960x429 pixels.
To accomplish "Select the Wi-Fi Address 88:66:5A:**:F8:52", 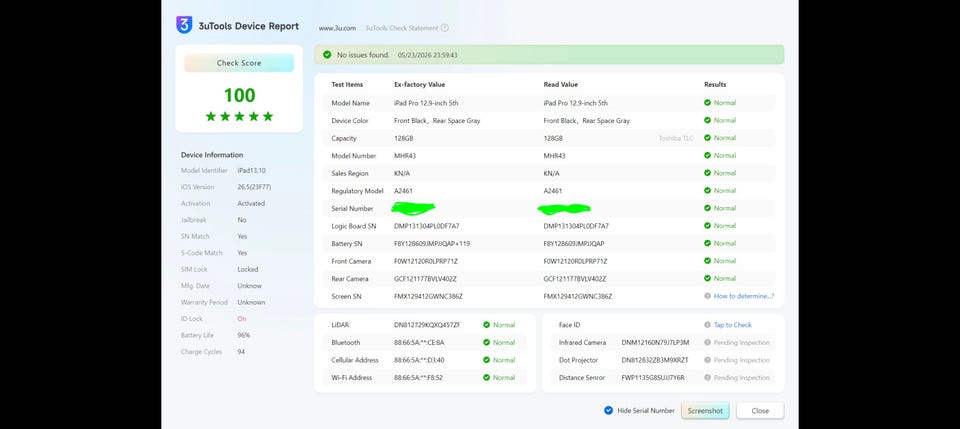I will (x=419, y=378).
